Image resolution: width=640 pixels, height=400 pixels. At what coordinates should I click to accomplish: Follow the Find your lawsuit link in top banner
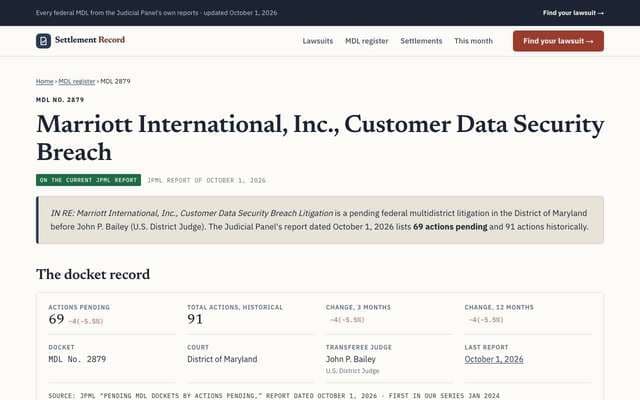point(573,13)
